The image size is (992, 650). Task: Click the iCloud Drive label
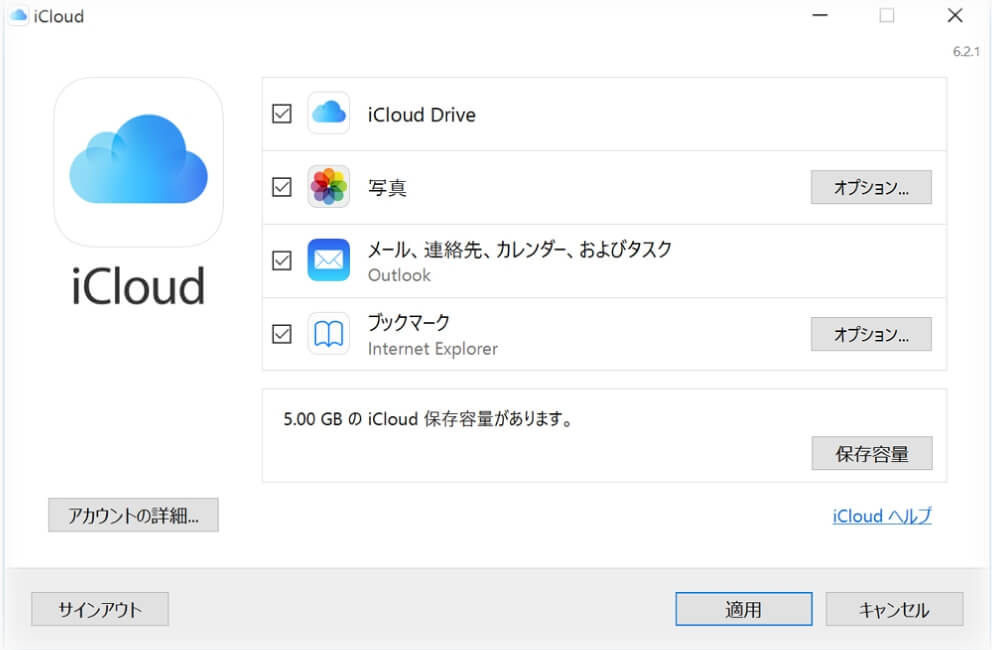(x=421, y=115)
